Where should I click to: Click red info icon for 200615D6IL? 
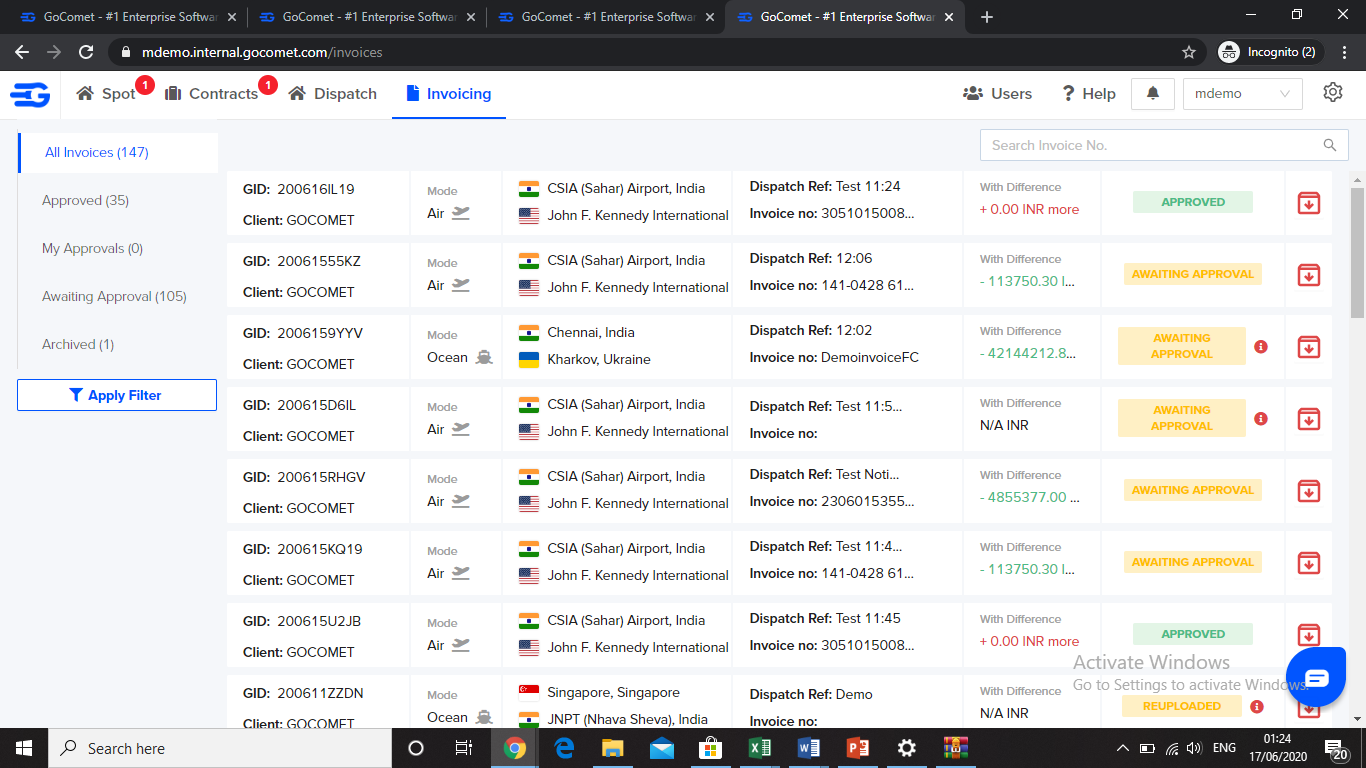pos(1261,419)
